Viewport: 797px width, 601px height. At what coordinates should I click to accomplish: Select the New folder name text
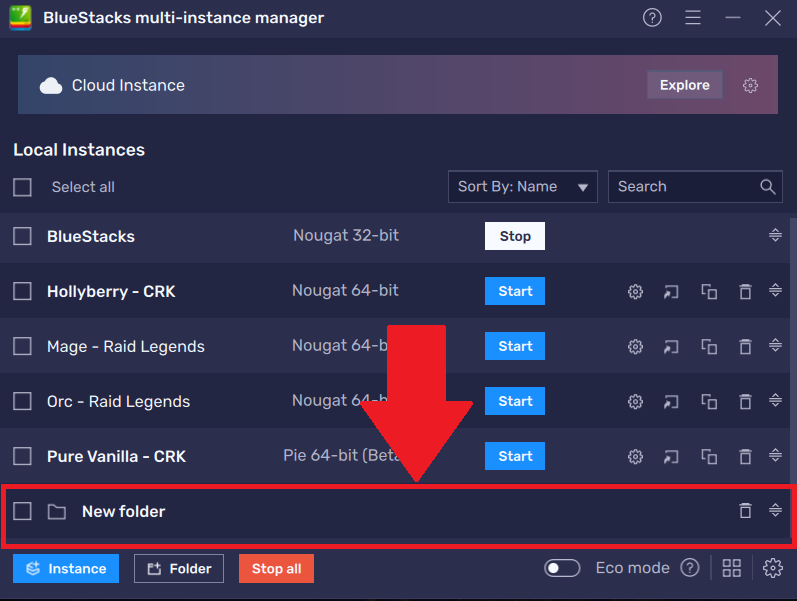[124, 512]
